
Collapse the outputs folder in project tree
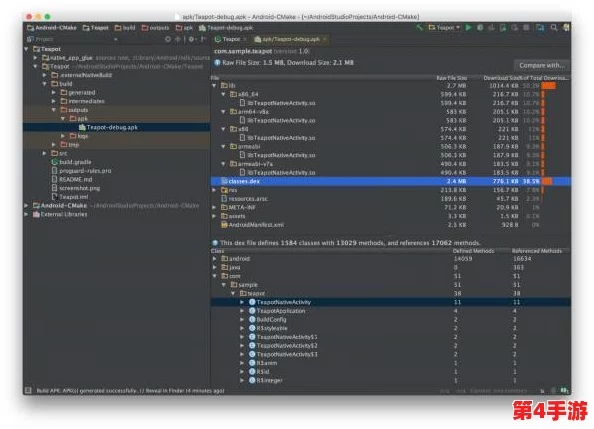[x=54, y=110]
